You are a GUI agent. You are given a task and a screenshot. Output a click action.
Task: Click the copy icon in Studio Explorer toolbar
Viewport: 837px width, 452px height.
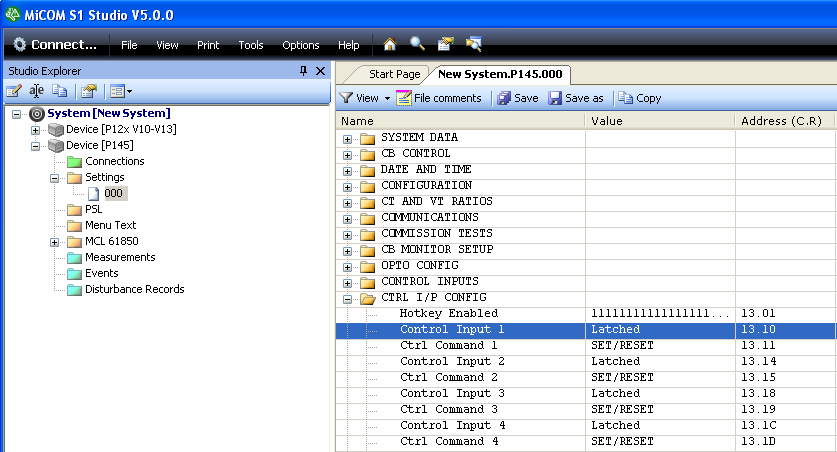[59, 91]
